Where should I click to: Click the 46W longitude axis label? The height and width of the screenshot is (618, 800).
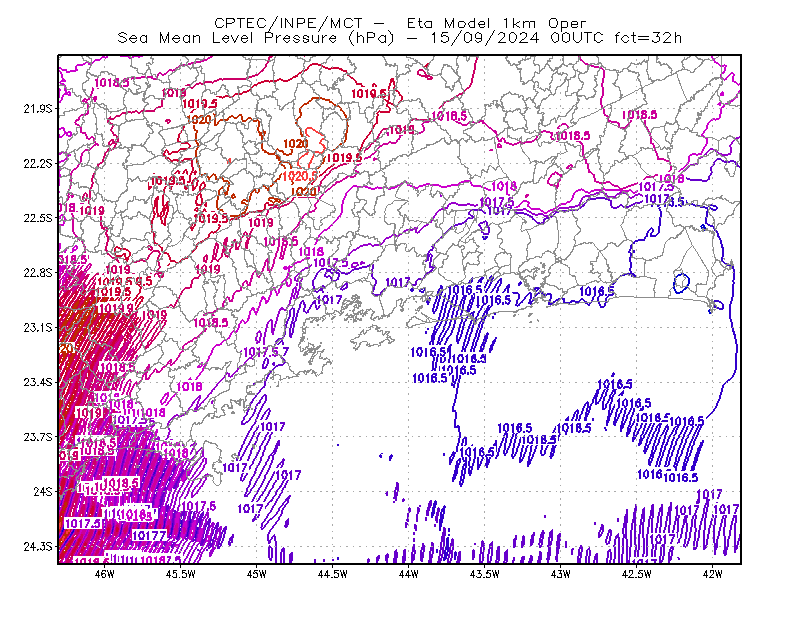[105, 574]
